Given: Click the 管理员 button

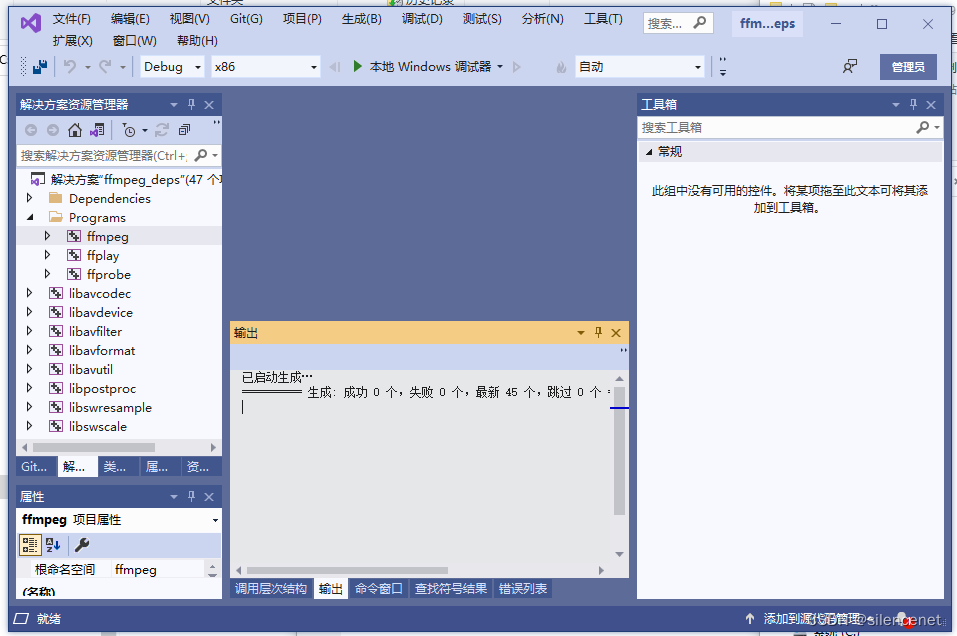Looking at the screenshot, I should [908, 67].
